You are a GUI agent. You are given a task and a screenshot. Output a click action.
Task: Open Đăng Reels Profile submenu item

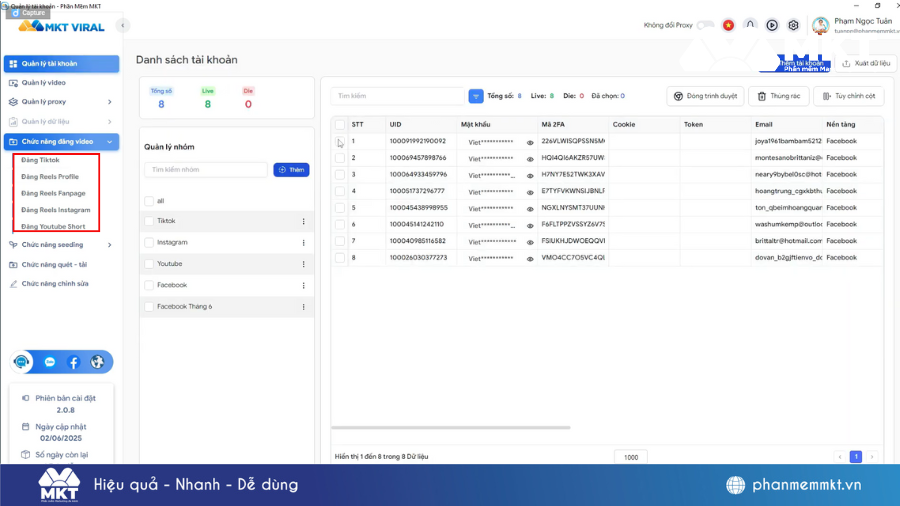[x=50, y=177]
